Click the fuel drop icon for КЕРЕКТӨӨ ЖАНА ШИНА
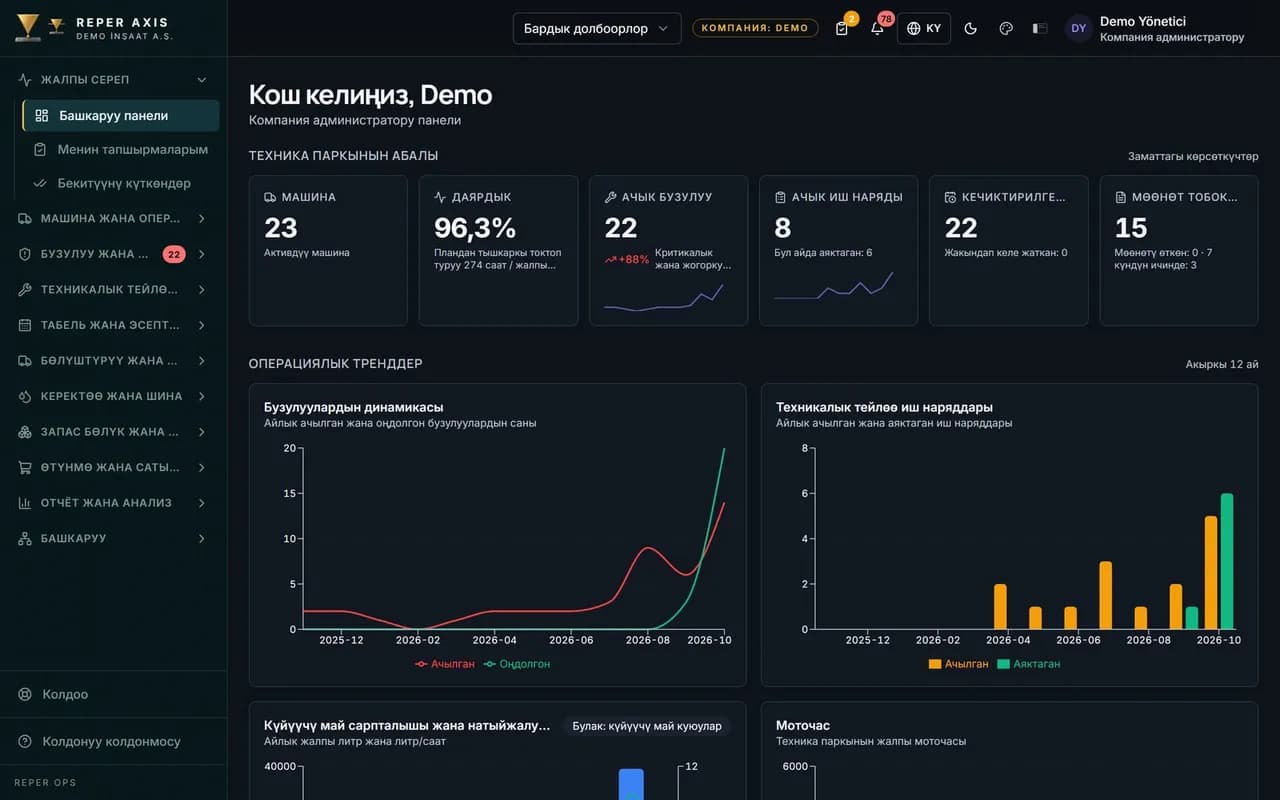Image resolution: width=1280 pixels, height=800 pixels. tap(25, 396)
